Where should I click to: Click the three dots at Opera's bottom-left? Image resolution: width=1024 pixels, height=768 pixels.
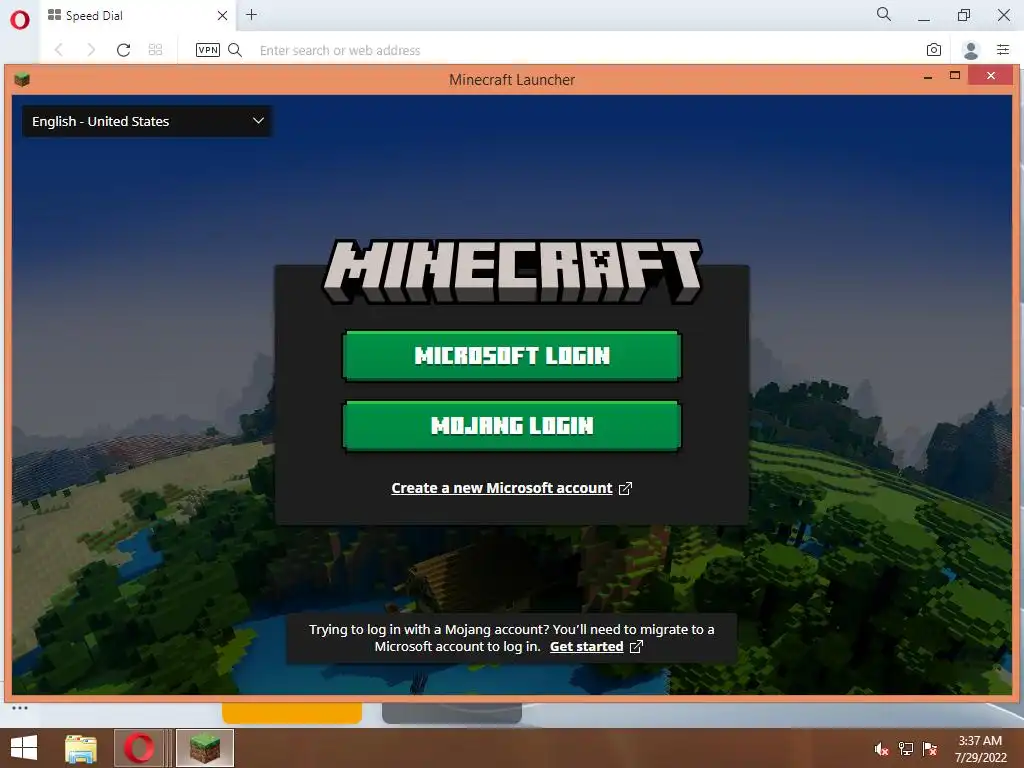[20, 708]
